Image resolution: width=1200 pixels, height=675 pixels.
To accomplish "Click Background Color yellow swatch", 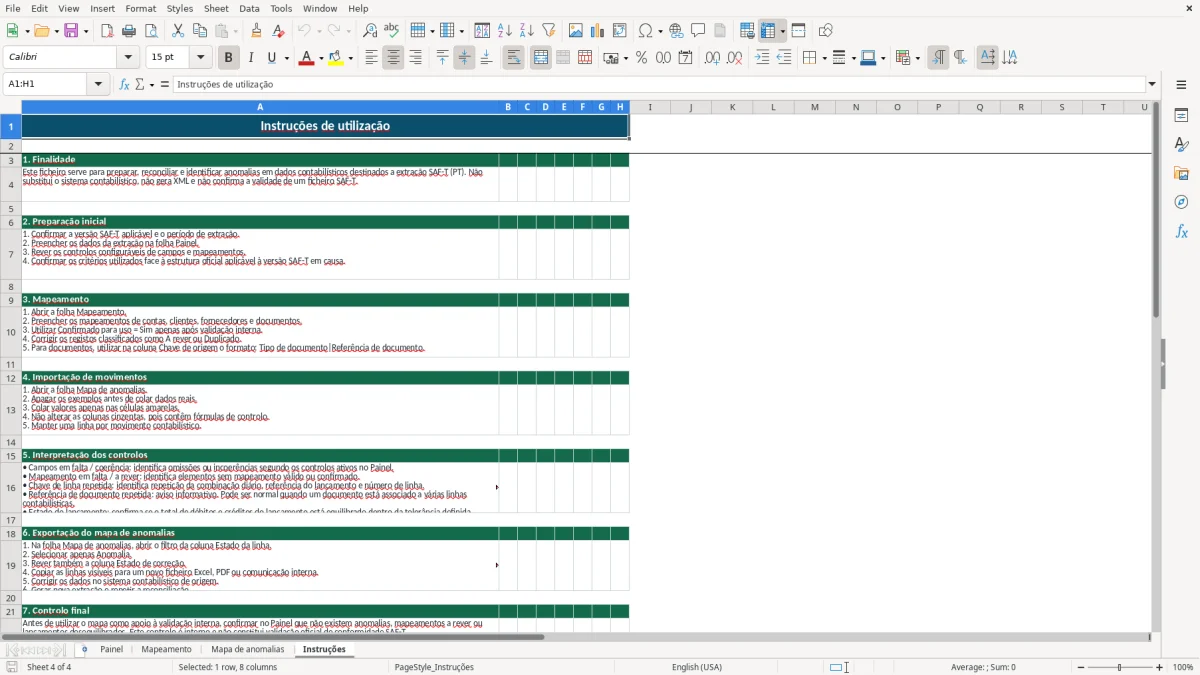I will 336,58.
